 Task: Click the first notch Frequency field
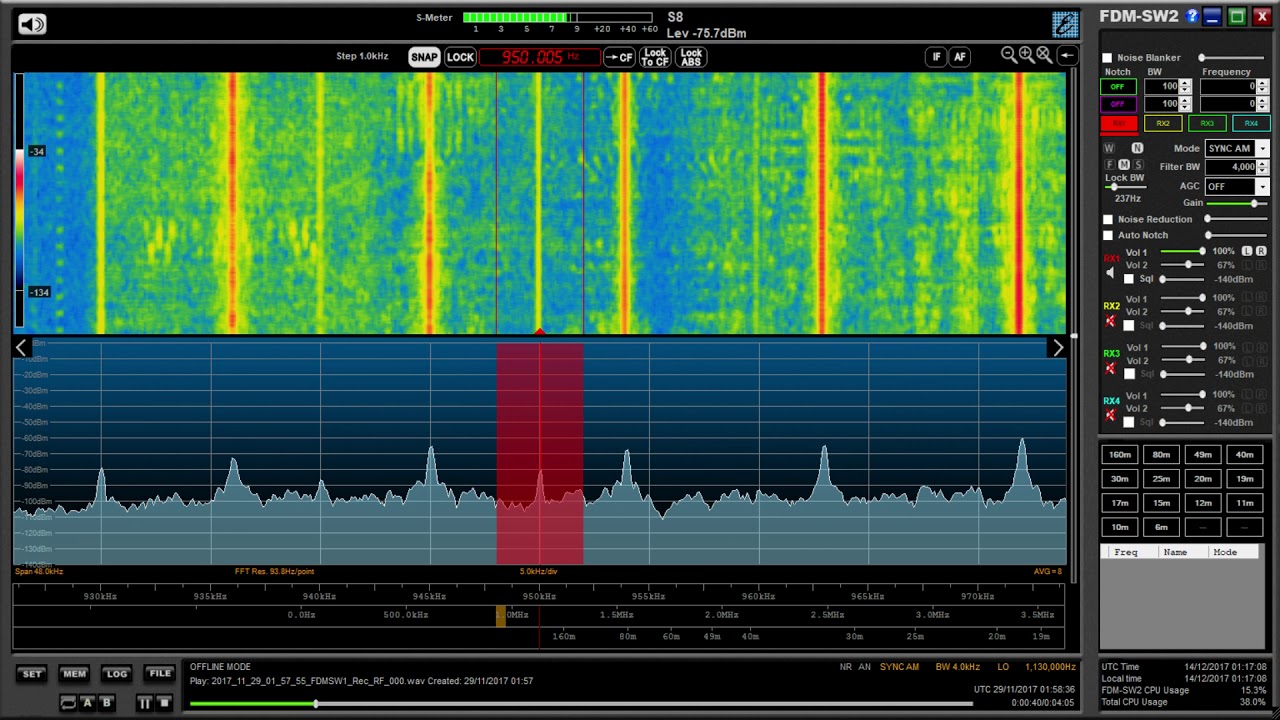coord(1228,87)
